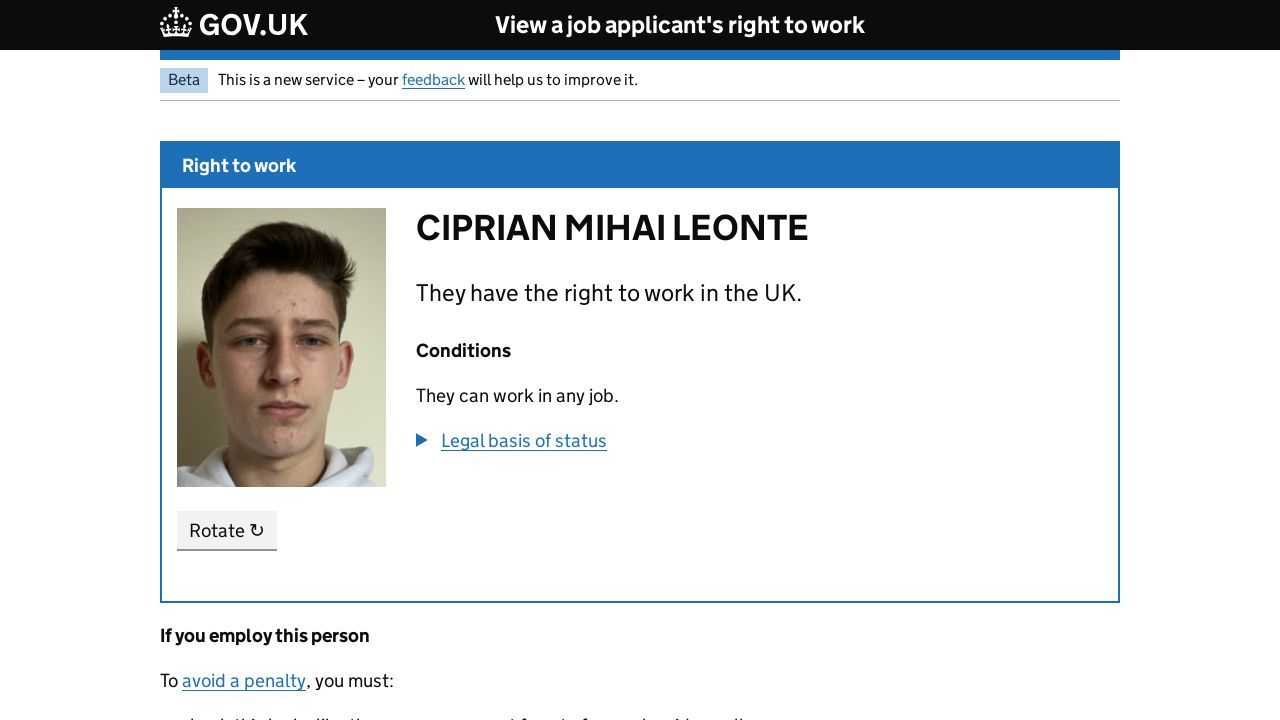Click the applicant's photo thumbnail
This screenshot has height=720, width=1280.
(281, 347)
